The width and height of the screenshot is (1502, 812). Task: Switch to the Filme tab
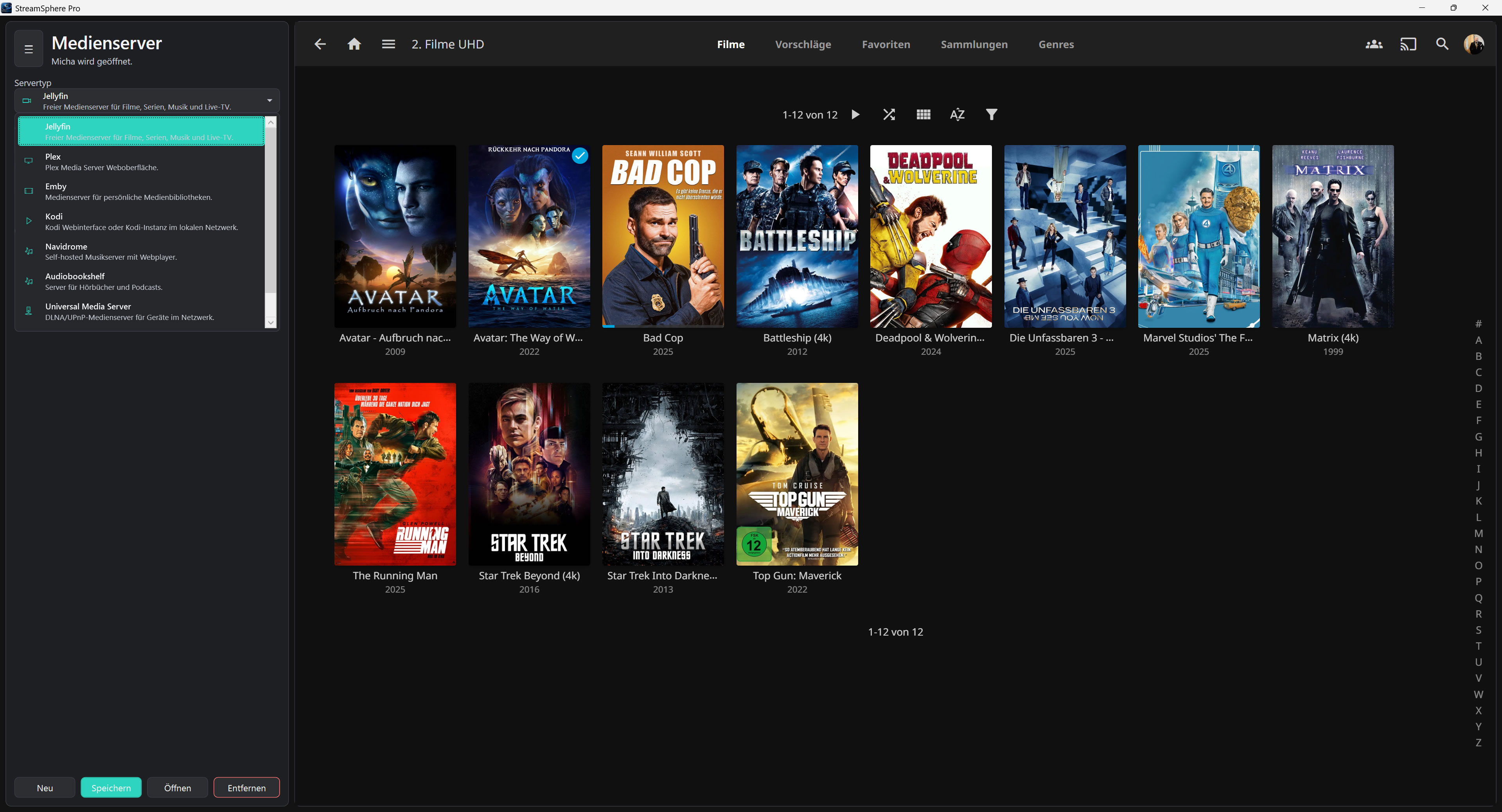[731, 44]
